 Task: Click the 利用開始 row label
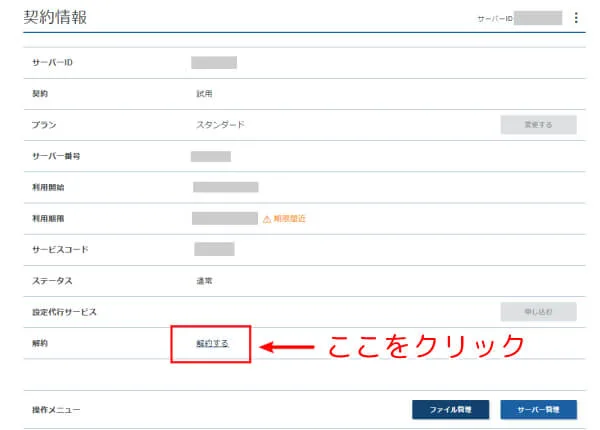click(48, 187)
